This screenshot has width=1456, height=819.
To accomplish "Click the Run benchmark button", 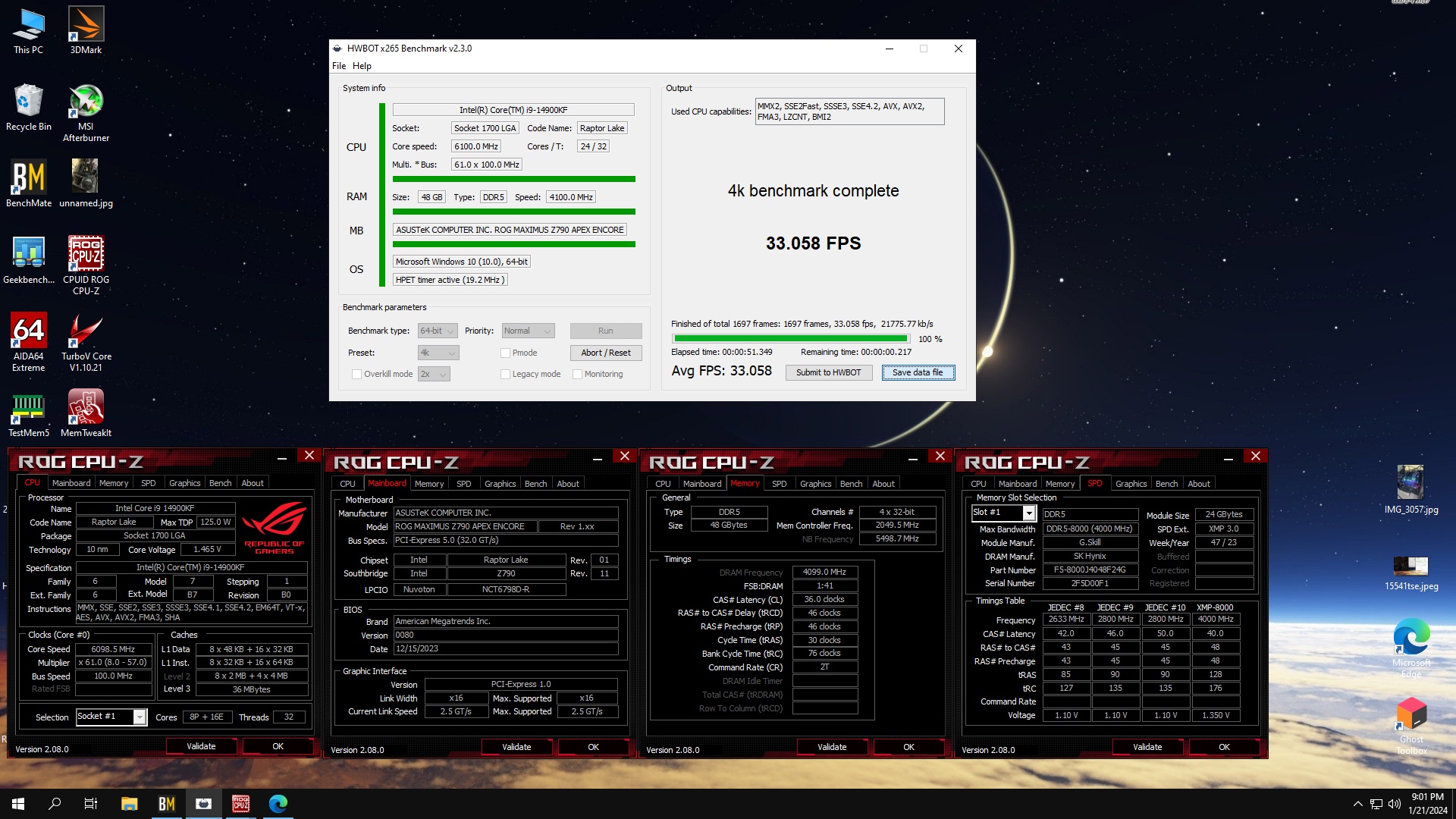I will (605, 331).
